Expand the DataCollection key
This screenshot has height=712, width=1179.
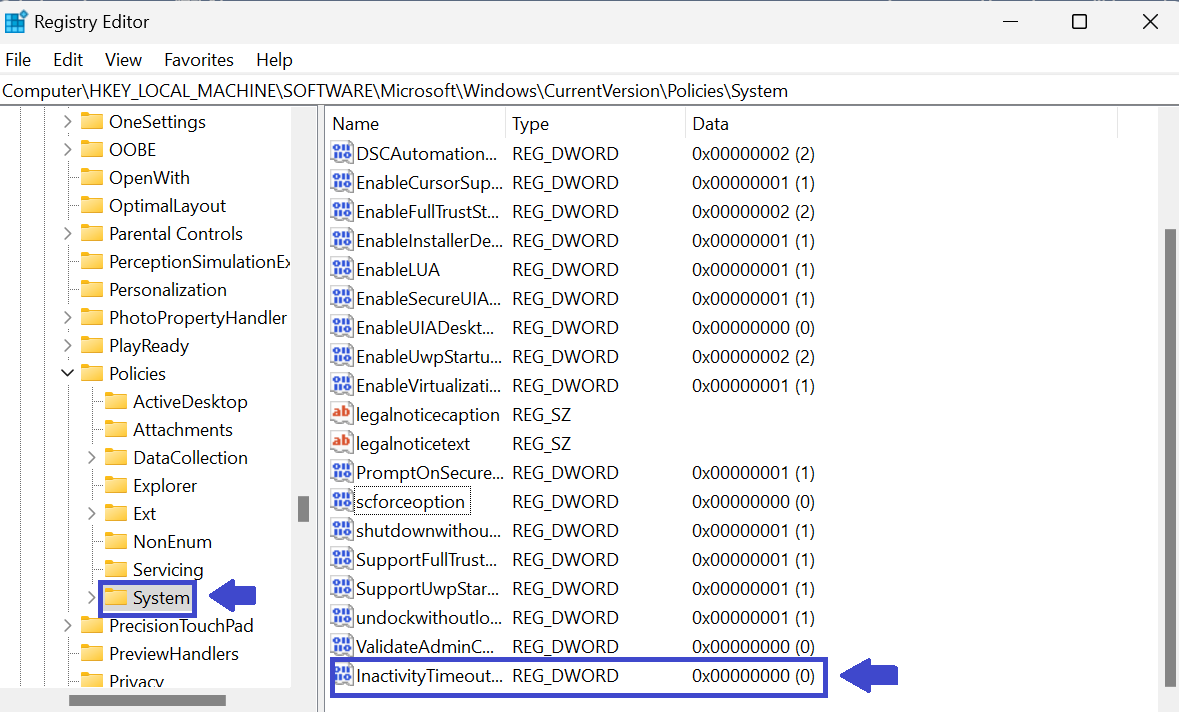(92, 458)
